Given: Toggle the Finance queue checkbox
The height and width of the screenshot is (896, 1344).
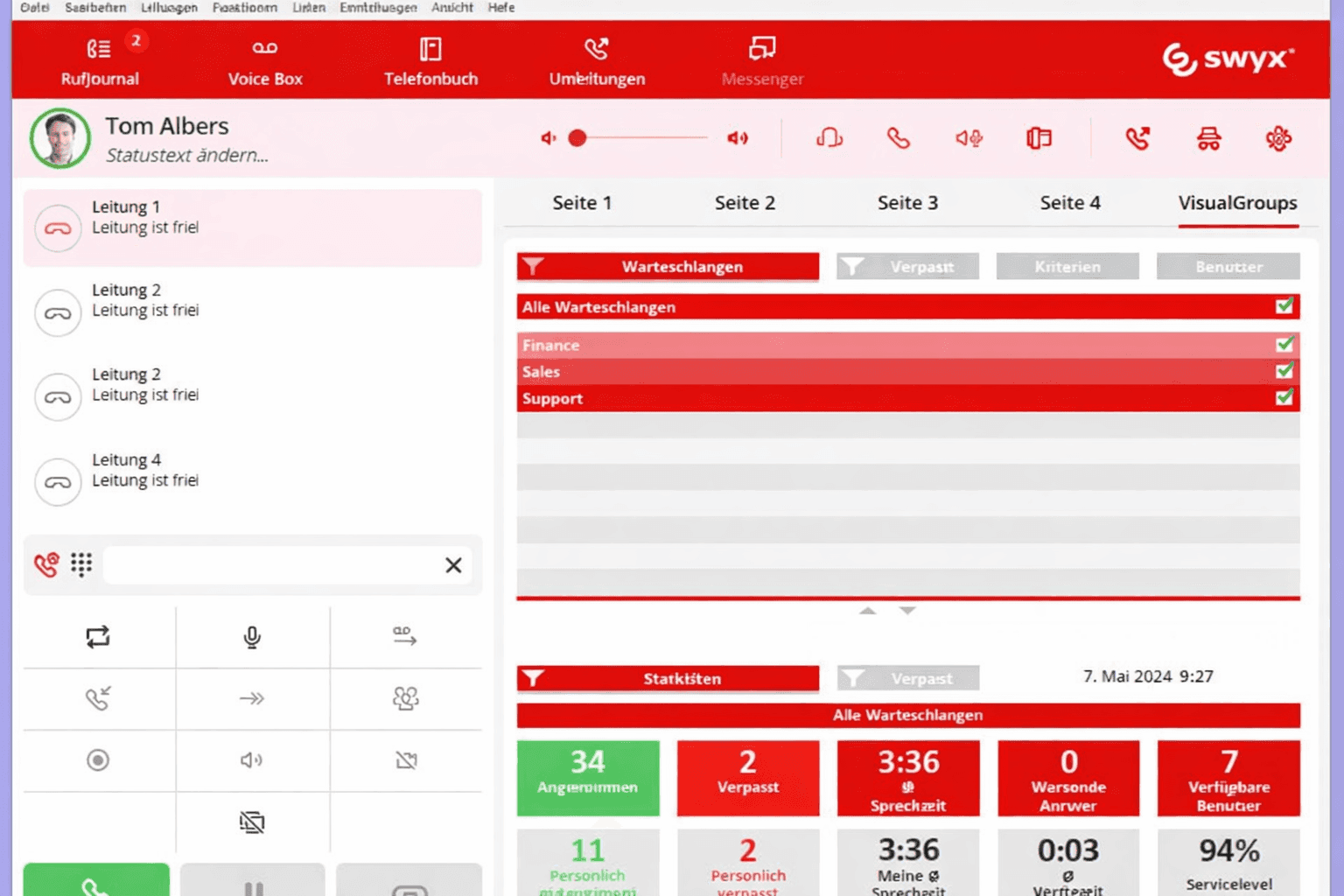Looking at the screenshot, I should pyautogui.click(x=1284, y=345).
